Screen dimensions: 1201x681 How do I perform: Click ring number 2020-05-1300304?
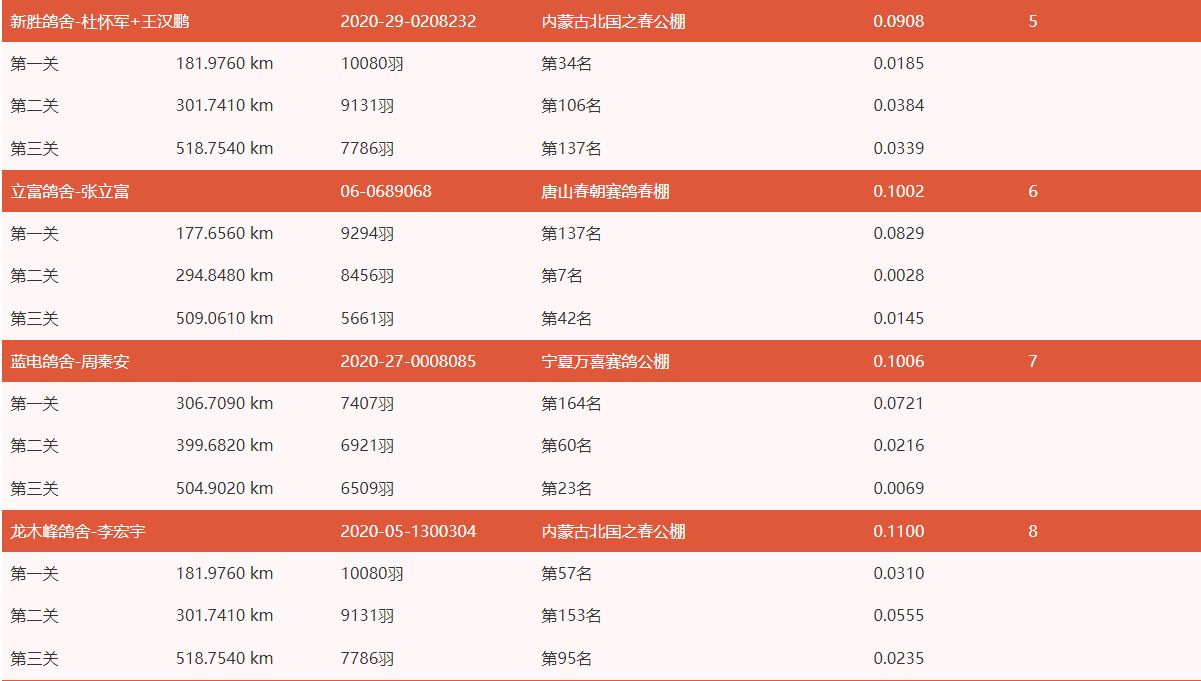(x=408, y=531)
